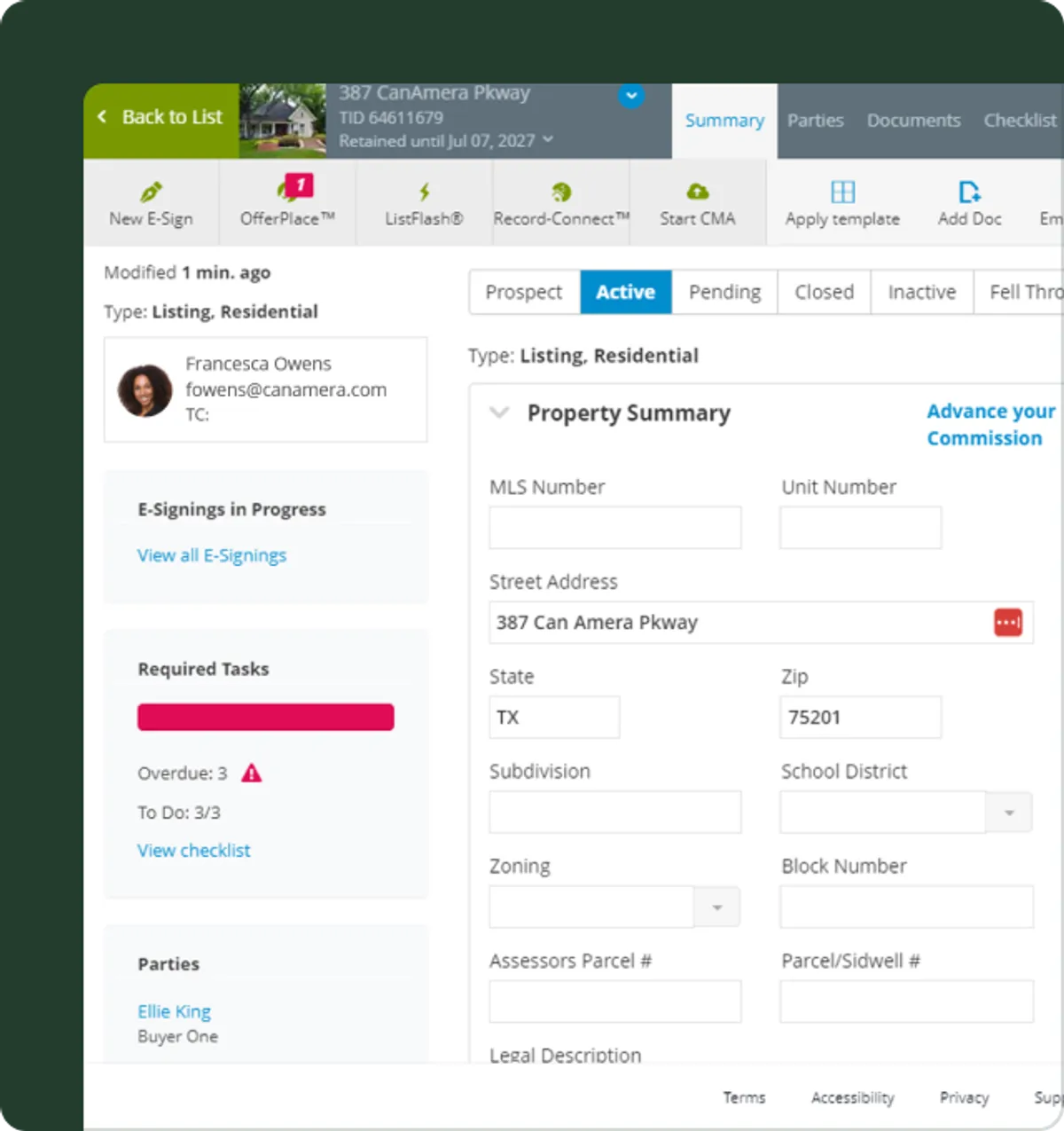Collapse the Property Summary section

point(500,413)
